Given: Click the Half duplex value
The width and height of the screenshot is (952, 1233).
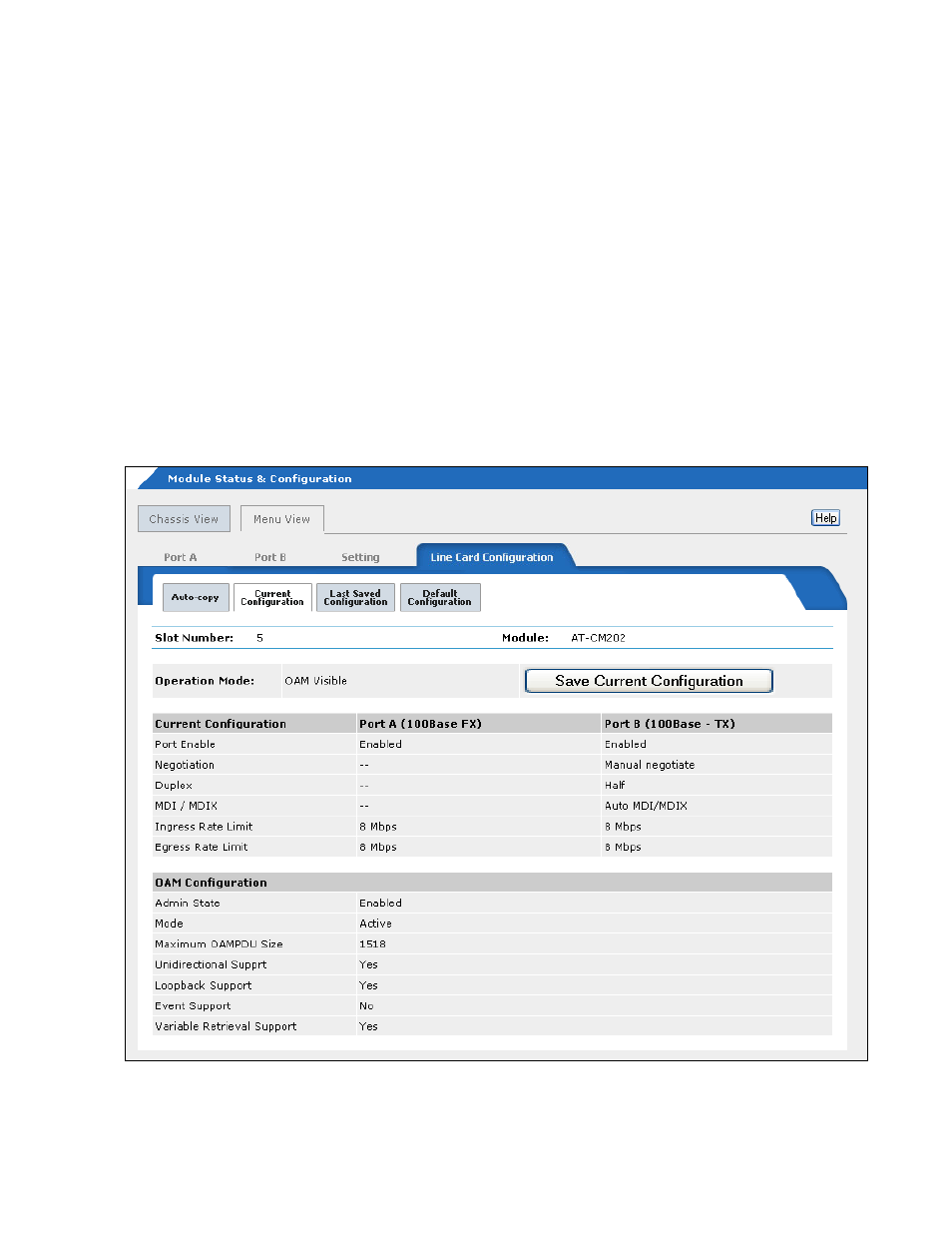Looking at the screenshot, I should pos(615,786).
